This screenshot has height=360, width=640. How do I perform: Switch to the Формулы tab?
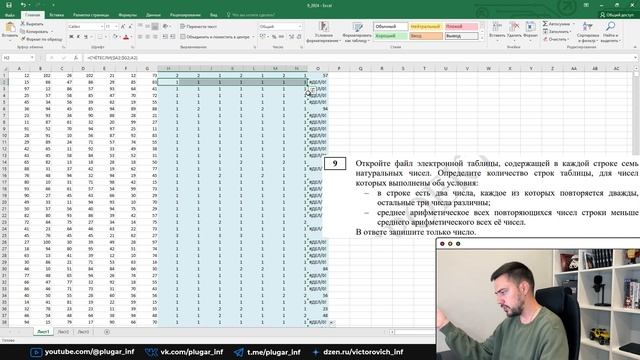(128, 15)
